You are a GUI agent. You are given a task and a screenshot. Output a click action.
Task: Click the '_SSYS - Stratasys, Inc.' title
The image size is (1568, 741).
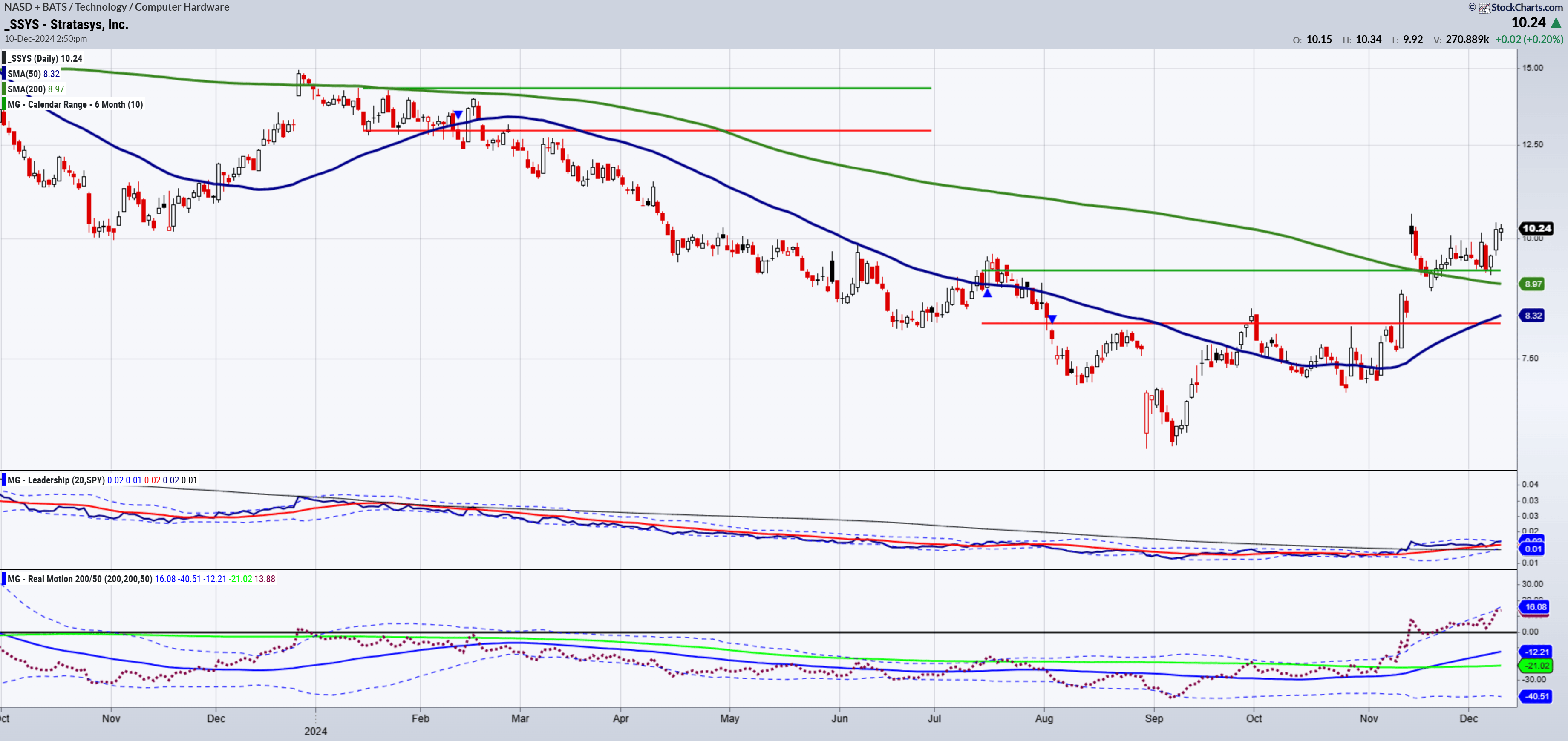66,24
